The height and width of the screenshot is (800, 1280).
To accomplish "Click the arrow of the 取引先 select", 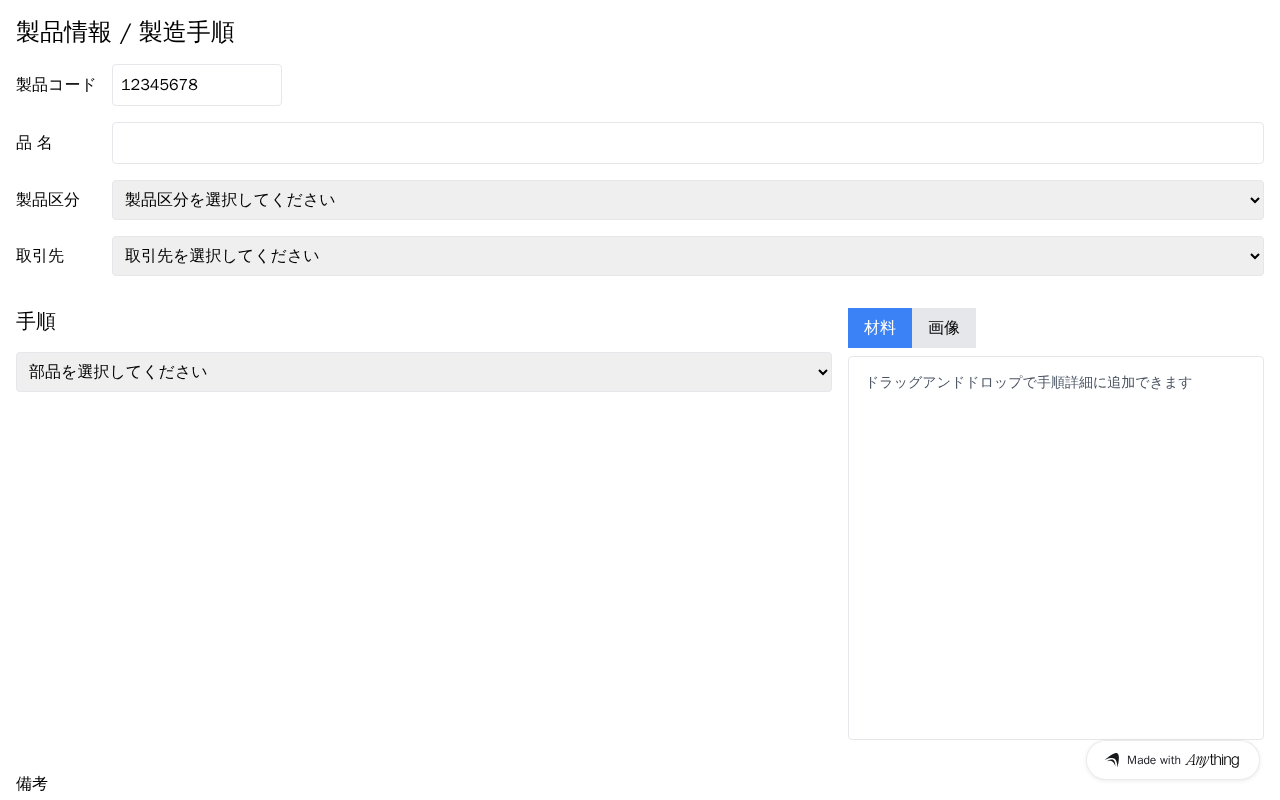I will (1255, 256).
